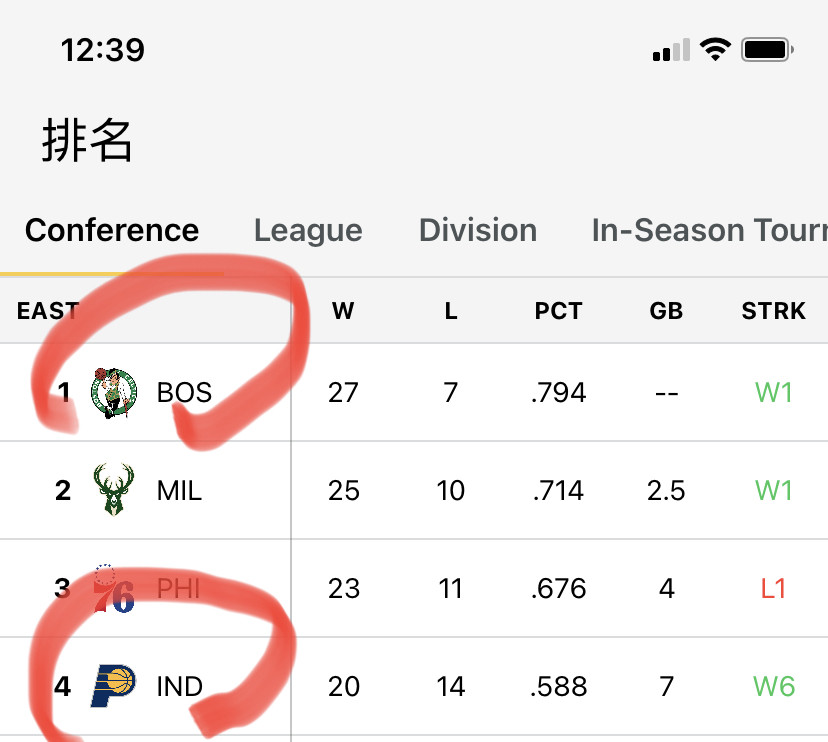Image resolution: width=828 pixels, height=742 pixels.
Task: Tap the Boston Celtics logo
Action: [114, 393]
